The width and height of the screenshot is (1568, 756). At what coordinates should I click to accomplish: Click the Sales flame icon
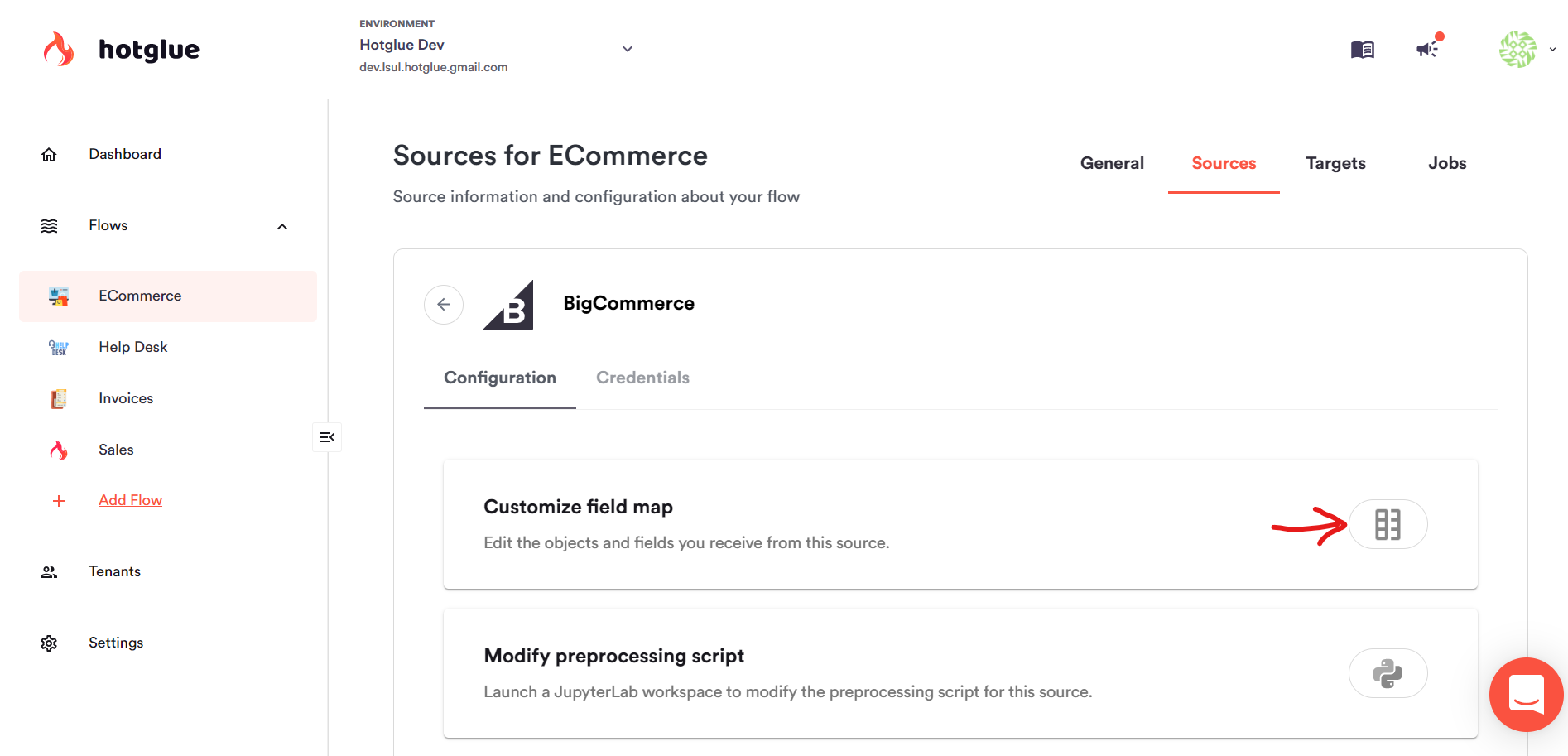59,450
